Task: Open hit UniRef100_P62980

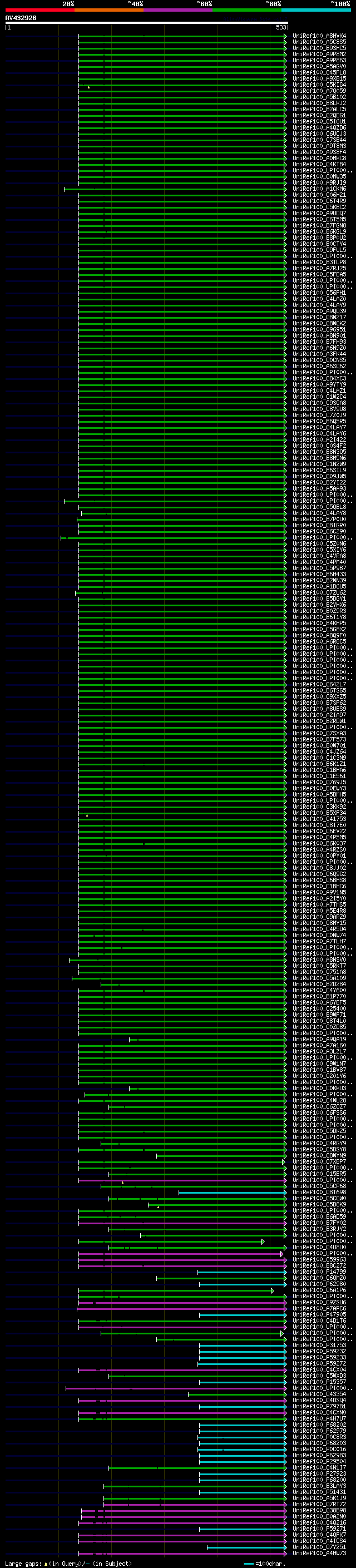Action: 319,1284
